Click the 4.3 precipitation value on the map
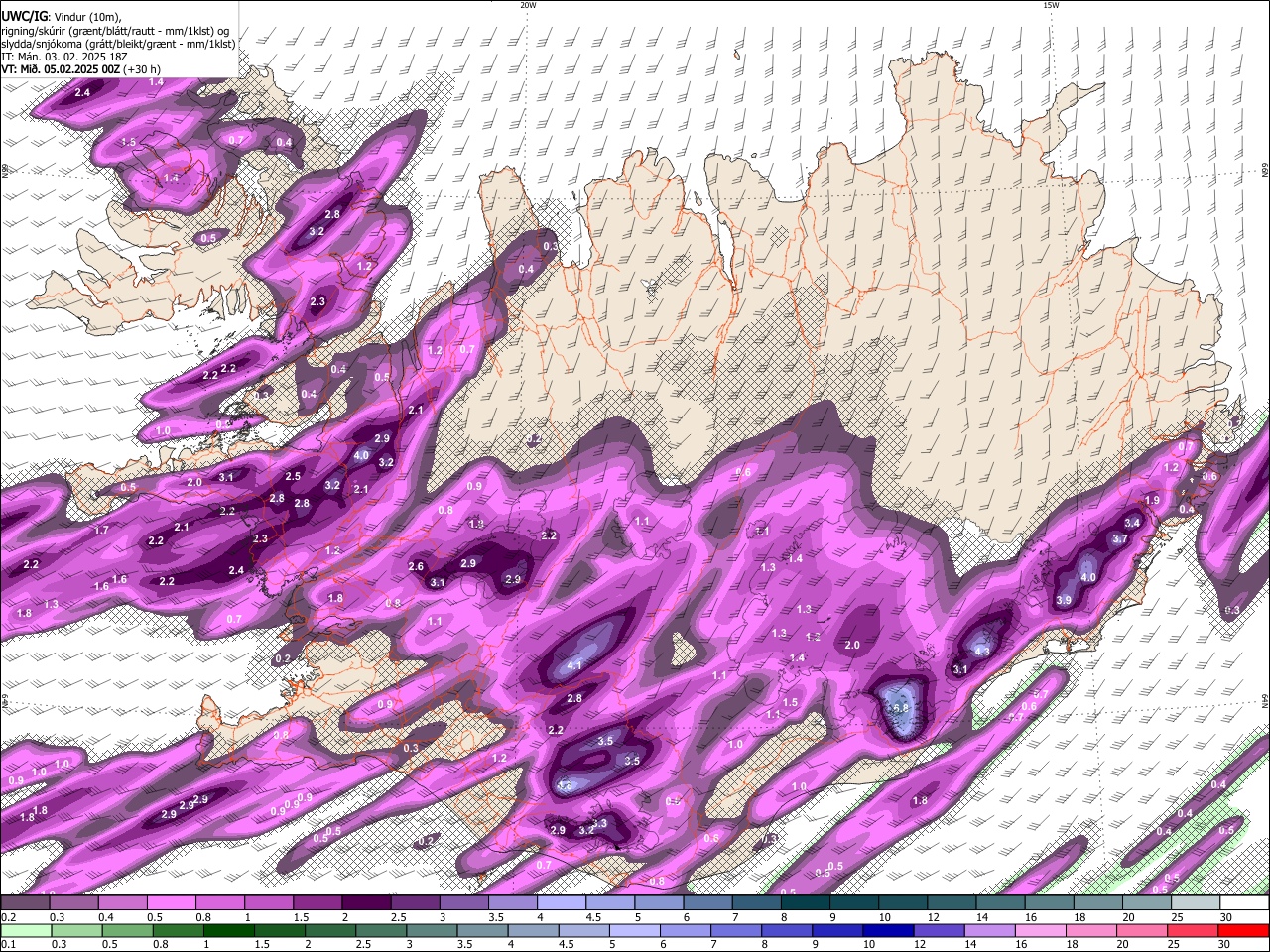The width and height of the screenshot is (1270, 952). coord(982,651)
